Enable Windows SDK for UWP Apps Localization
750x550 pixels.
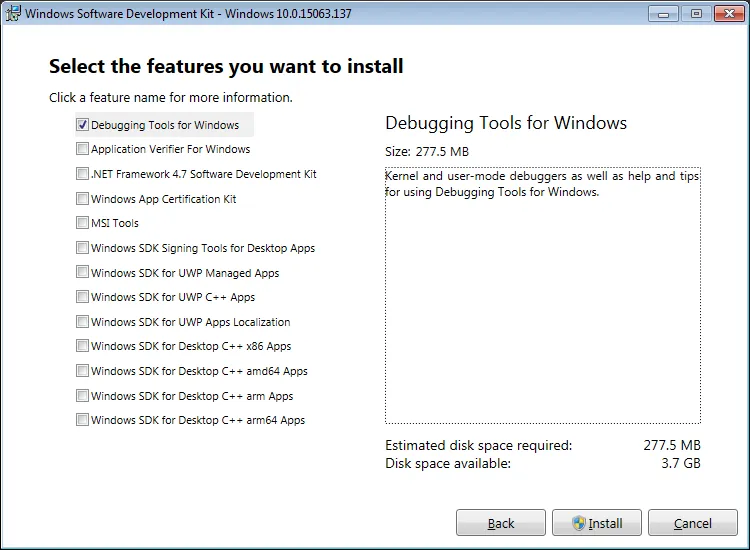click(82, 322)
